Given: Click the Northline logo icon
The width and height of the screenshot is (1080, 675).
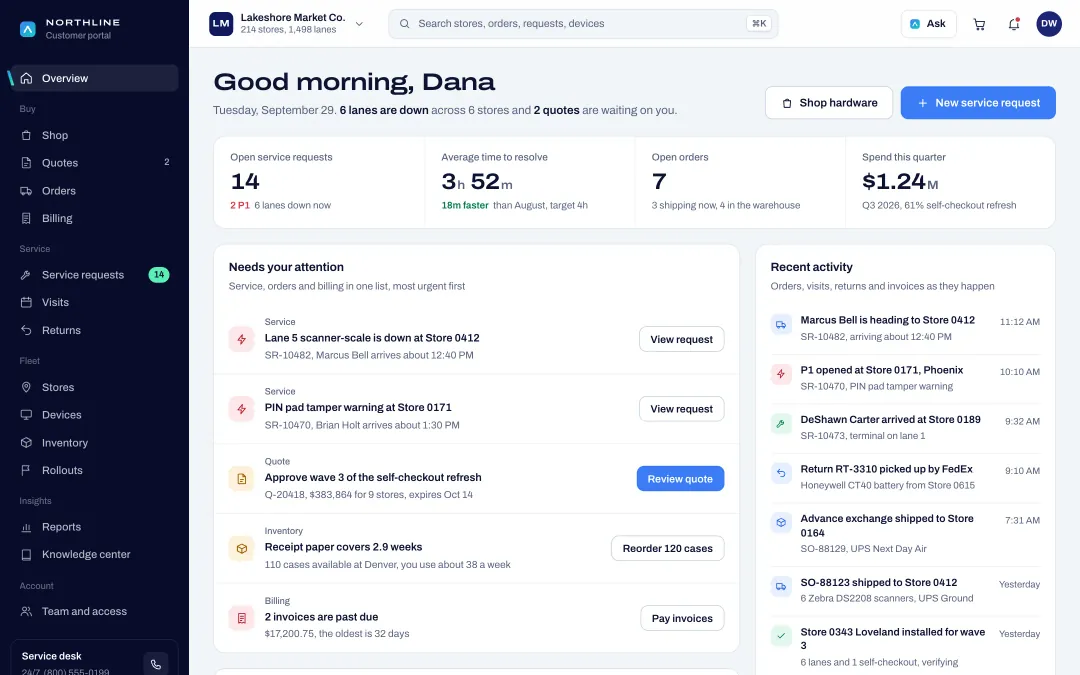Looking at the screenshot, I should pos(28,29).
